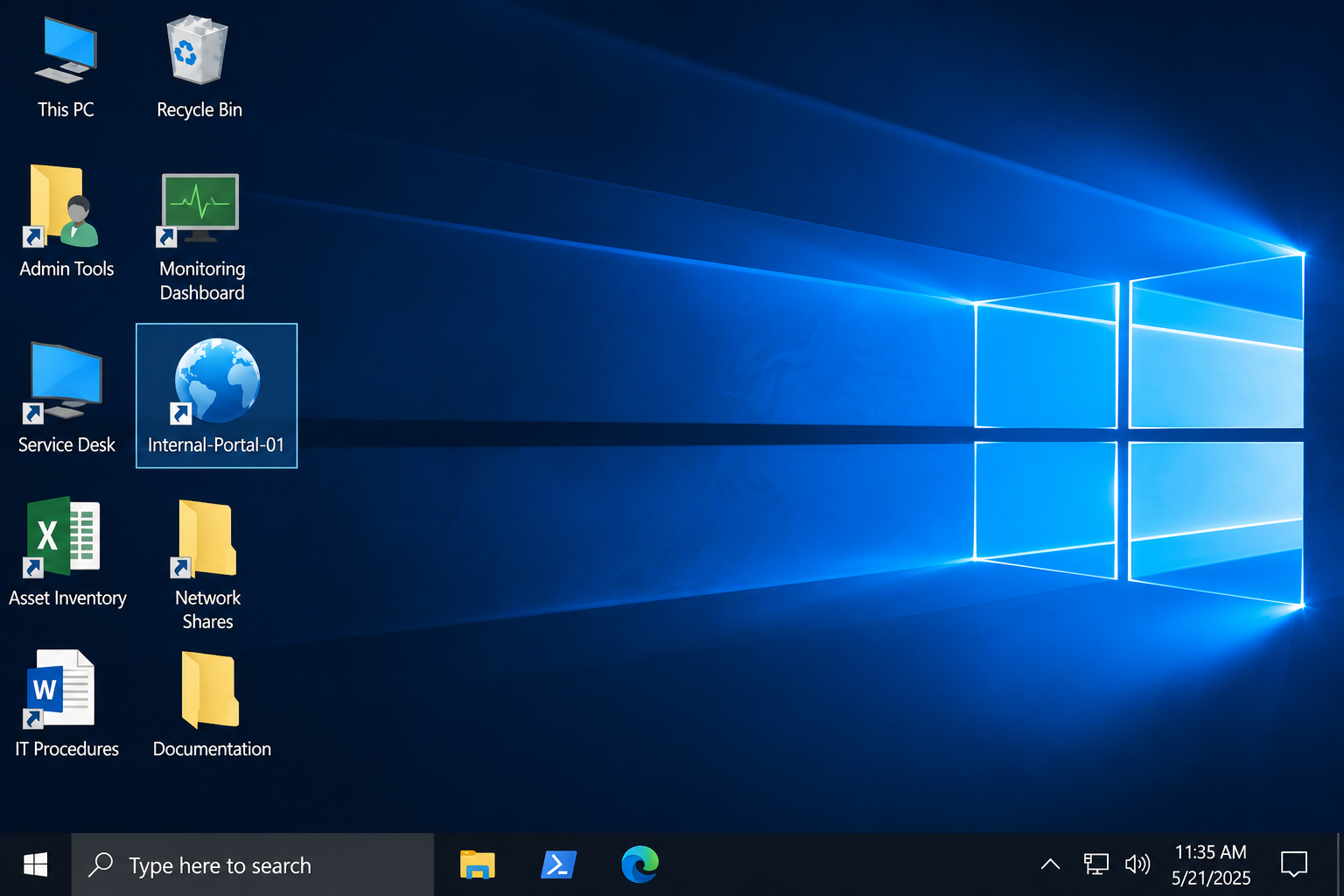
Task: Open File Explorer from the taskbar
Action: [x=477, y=864]
